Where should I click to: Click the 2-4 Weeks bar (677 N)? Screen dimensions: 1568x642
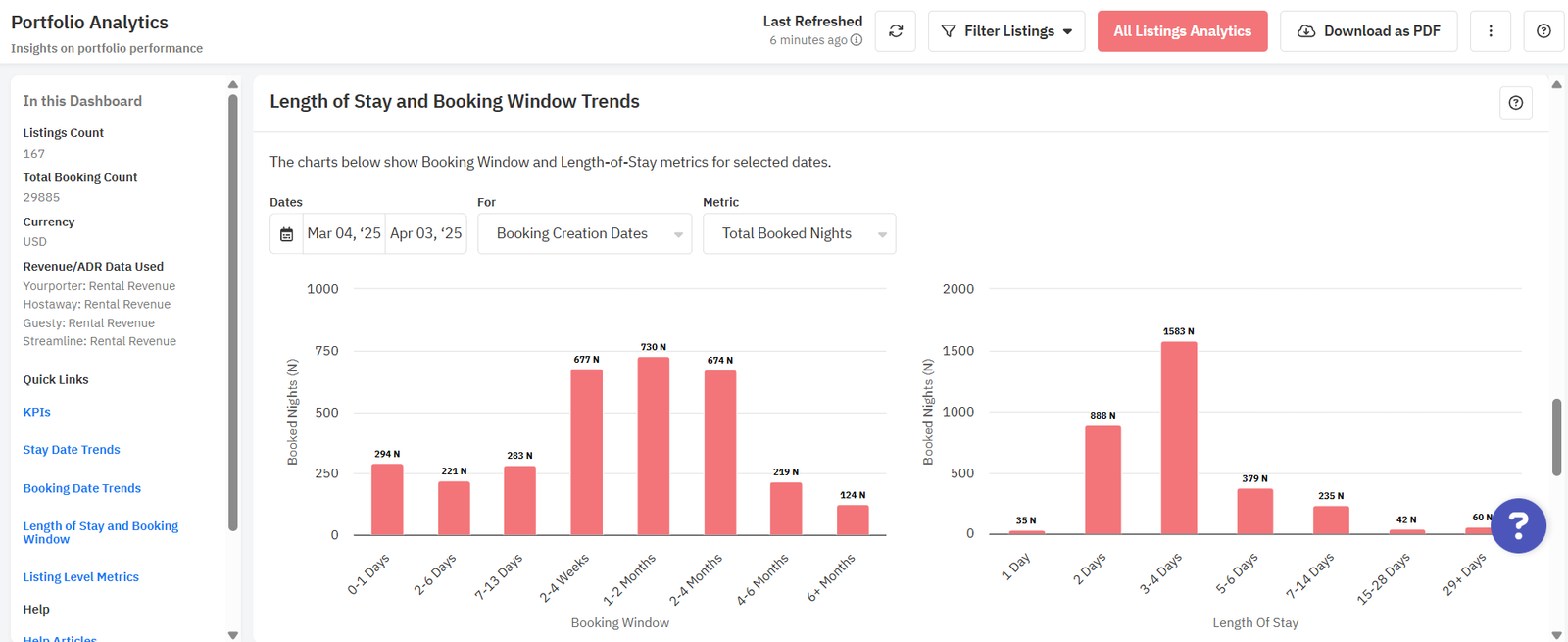[x=587, y=452]
